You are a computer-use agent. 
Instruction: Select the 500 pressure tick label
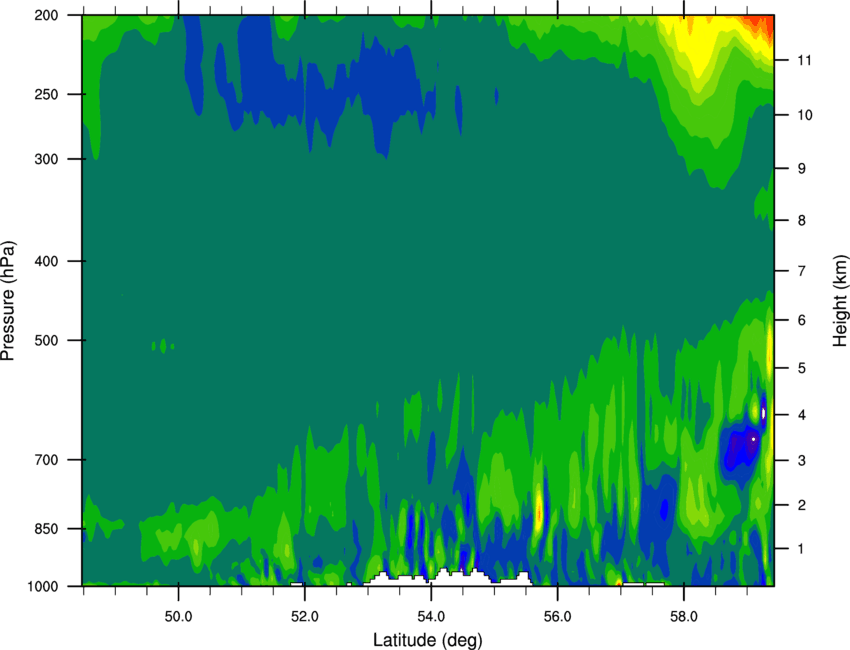coord(47,340)
